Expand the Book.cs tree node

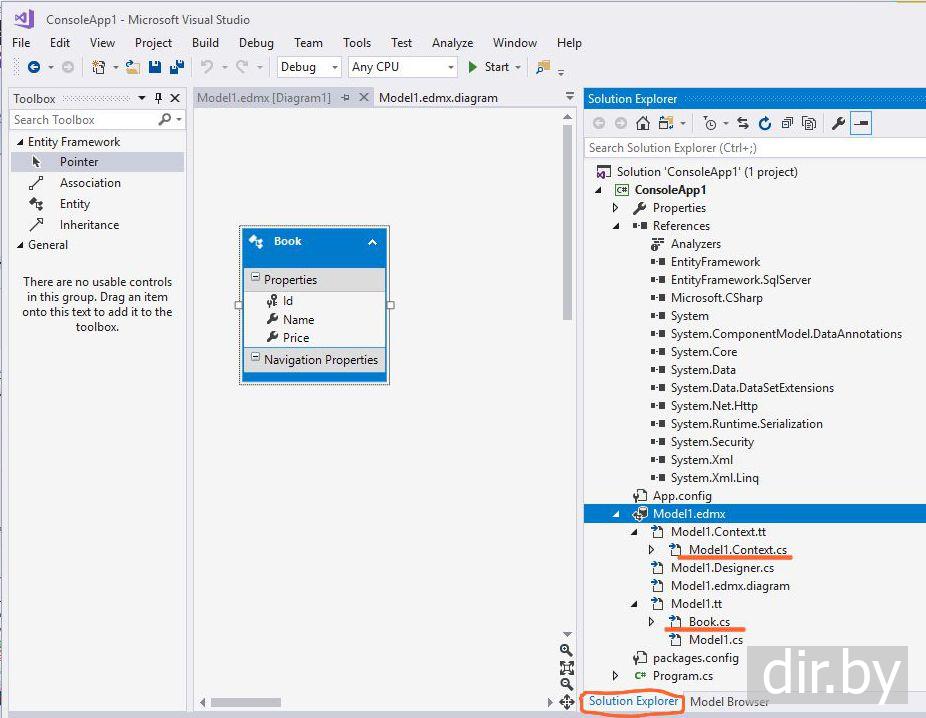pos(651,622)
